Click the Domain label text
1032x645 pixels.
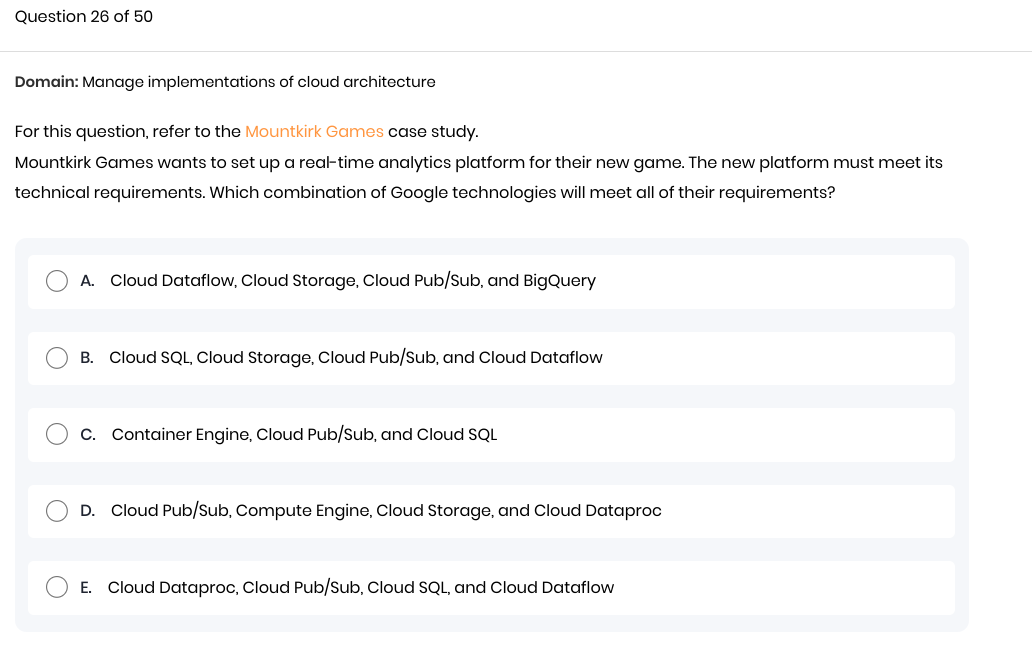click(47, 82)
